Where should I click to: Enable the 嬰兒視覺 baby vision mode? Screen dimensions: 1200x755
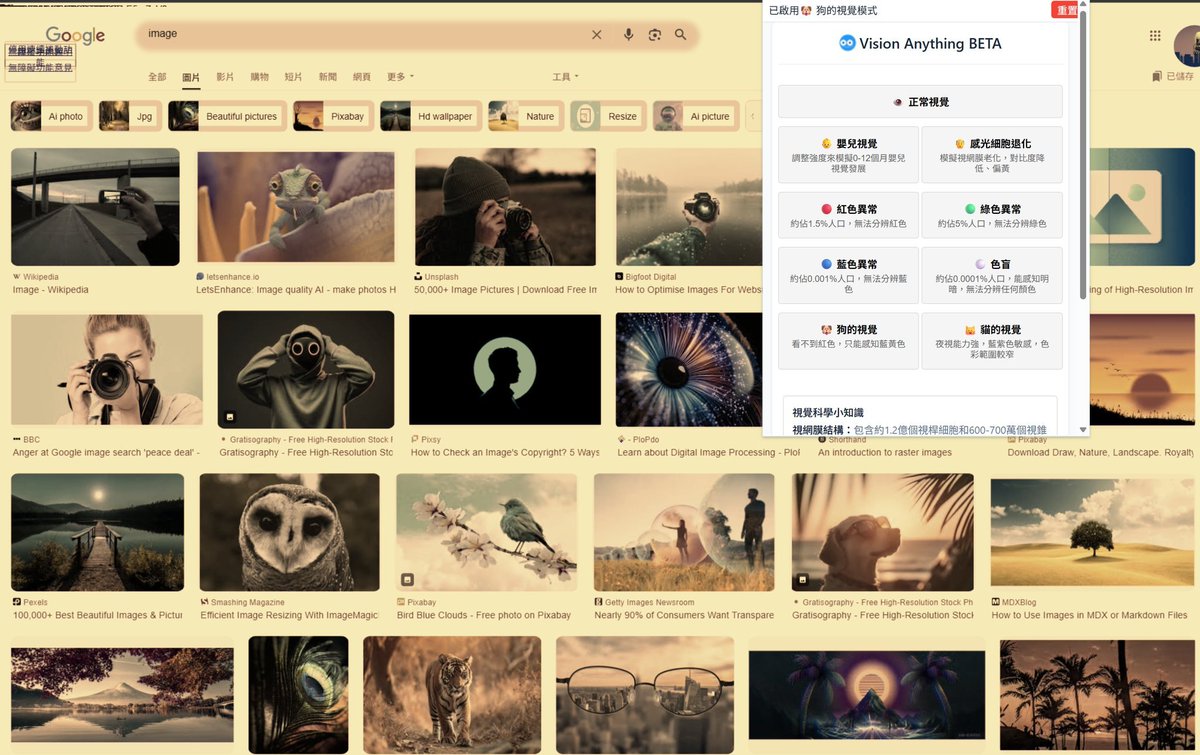848,154
